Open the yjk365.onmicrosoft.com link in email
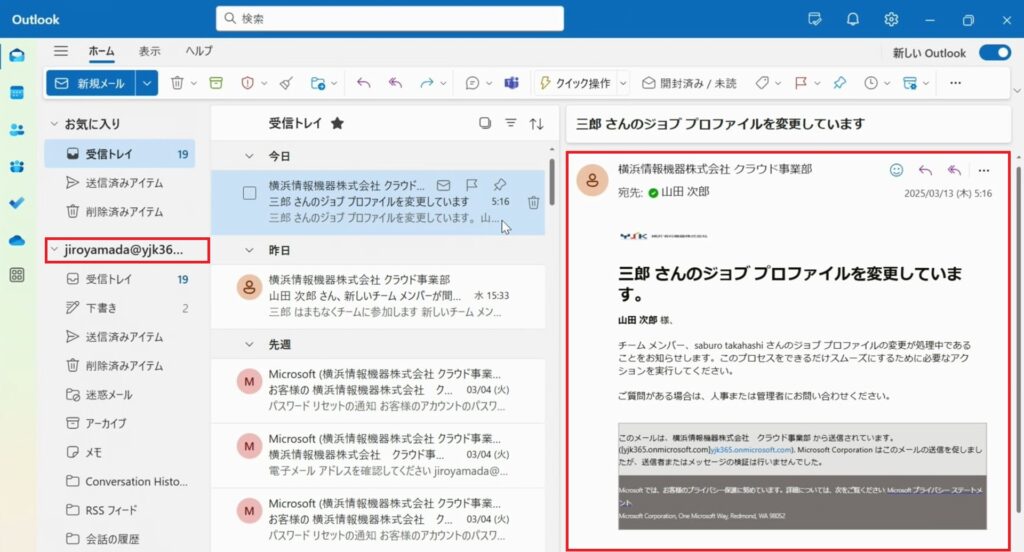The height and width of the screenshot is (552, 1024). pos(751,450)
